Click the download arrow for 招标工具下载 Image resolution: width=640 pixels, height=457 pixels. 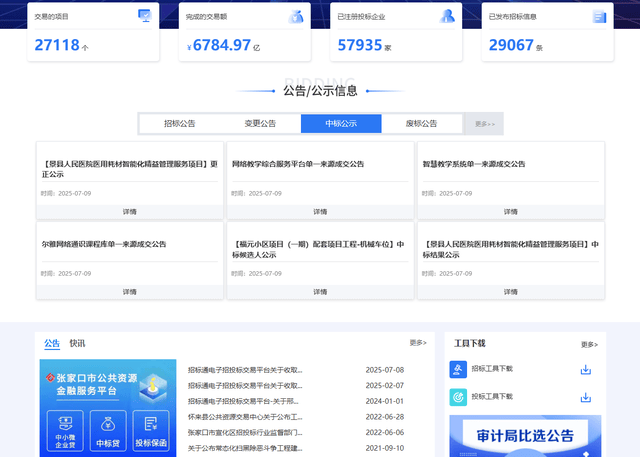coord(586,369)
